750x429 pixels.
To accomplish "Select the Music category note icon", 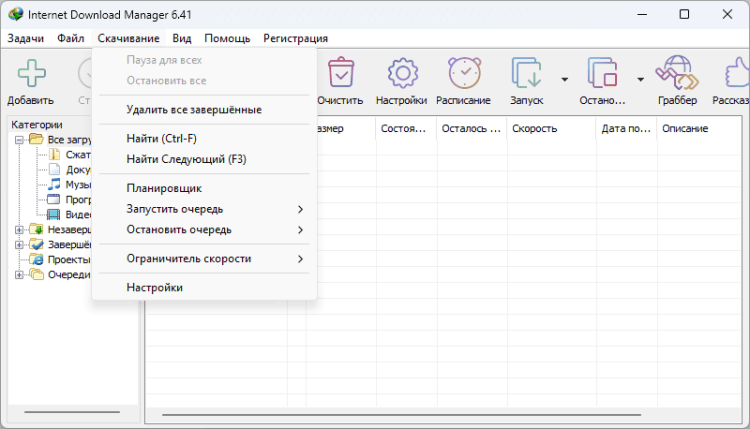I will tap(55, 184).
